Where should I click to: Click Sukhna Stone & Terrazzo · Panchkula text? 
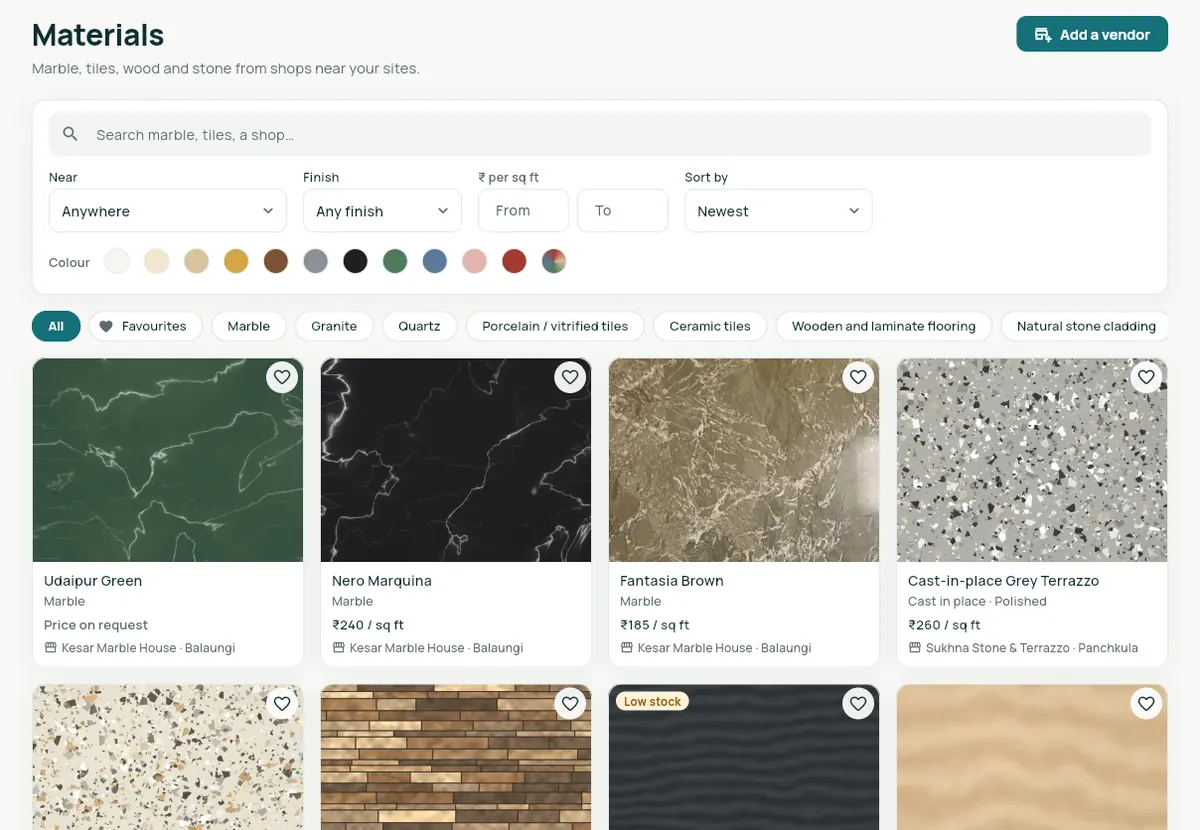[1032, 648]
